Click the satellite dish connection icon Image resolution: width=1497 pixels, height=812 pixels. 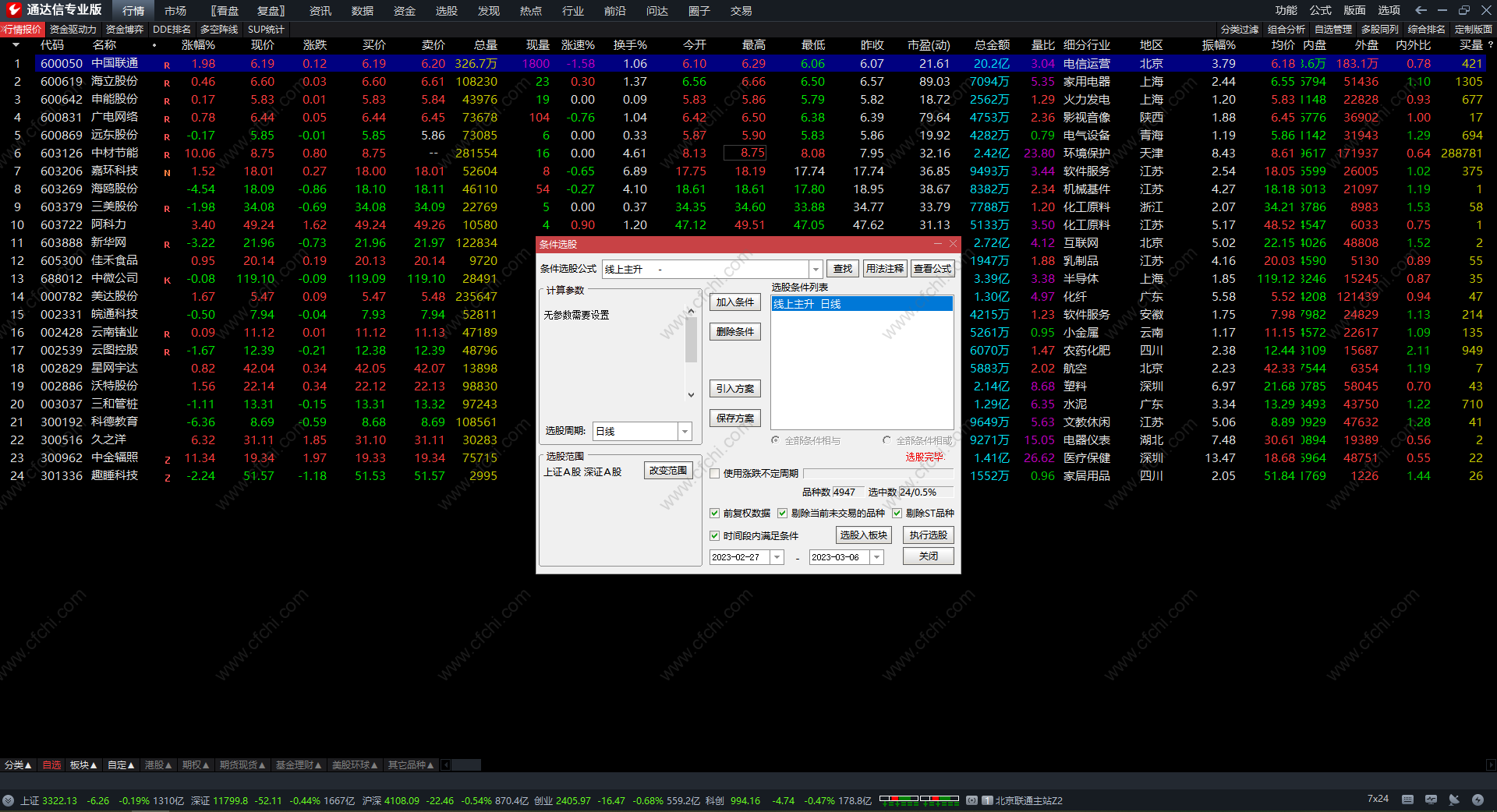[x=1454, y=800]
